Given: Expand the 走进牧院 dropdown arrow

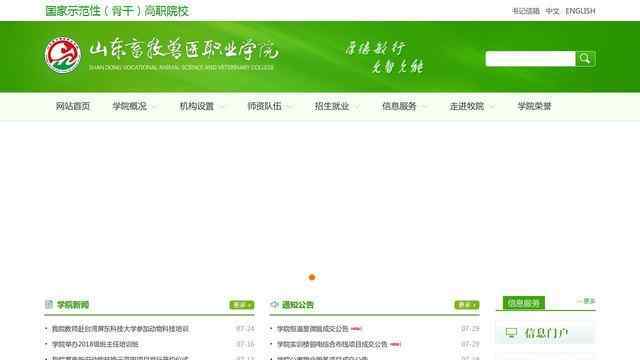Looking at the screenshot, I should tap(492, 107).
